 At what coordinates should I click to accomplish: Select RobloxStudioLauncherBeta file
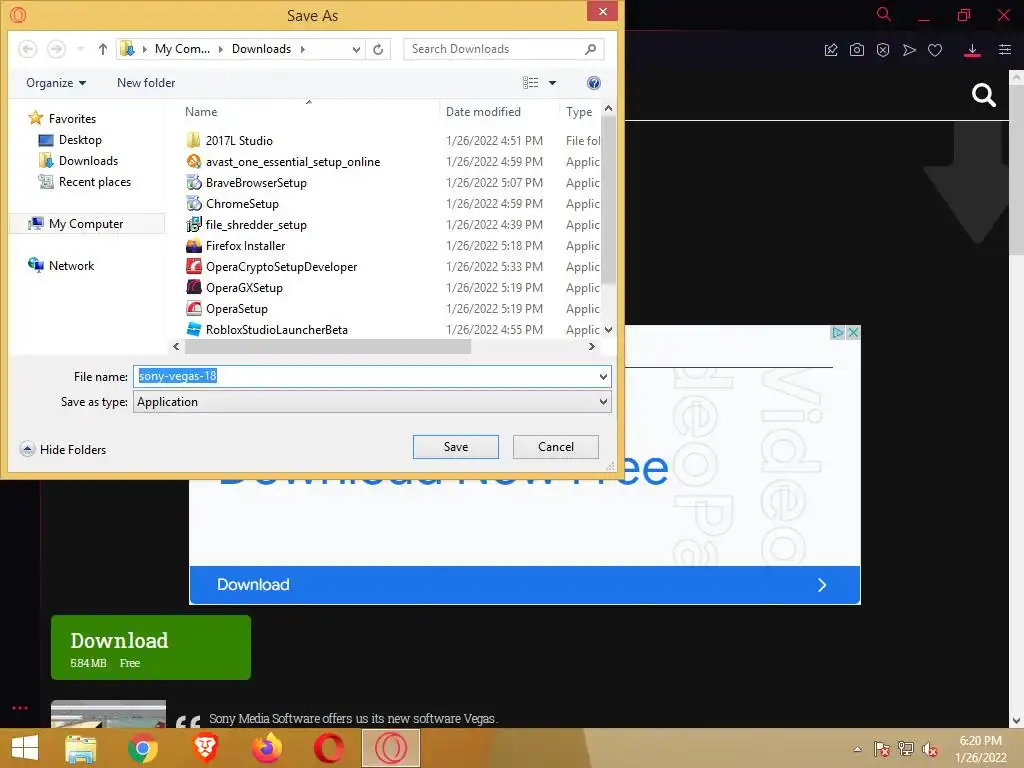point(277,330)
